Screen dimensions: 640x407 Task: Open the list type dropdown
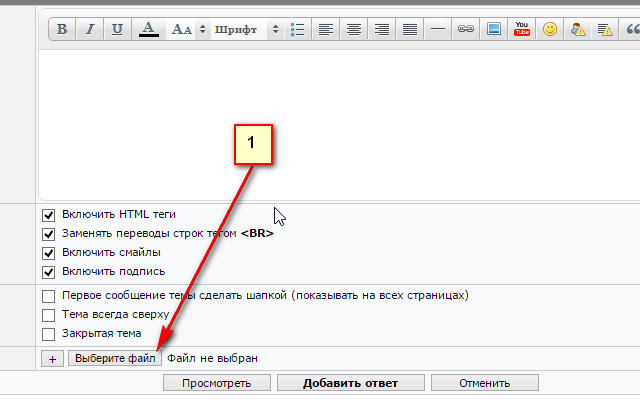click(x=297, y=30)
